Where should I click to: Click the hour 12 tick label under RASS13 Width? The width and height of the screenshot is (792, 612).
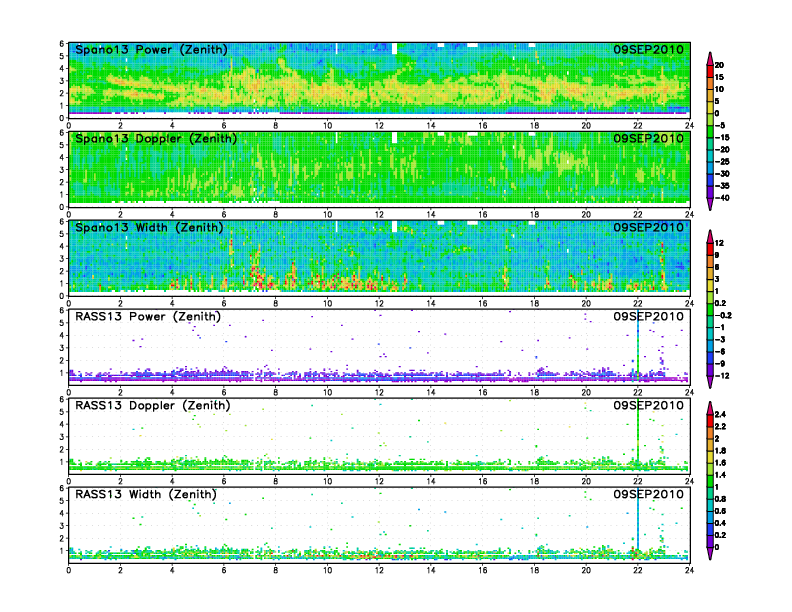click(379, 570)
